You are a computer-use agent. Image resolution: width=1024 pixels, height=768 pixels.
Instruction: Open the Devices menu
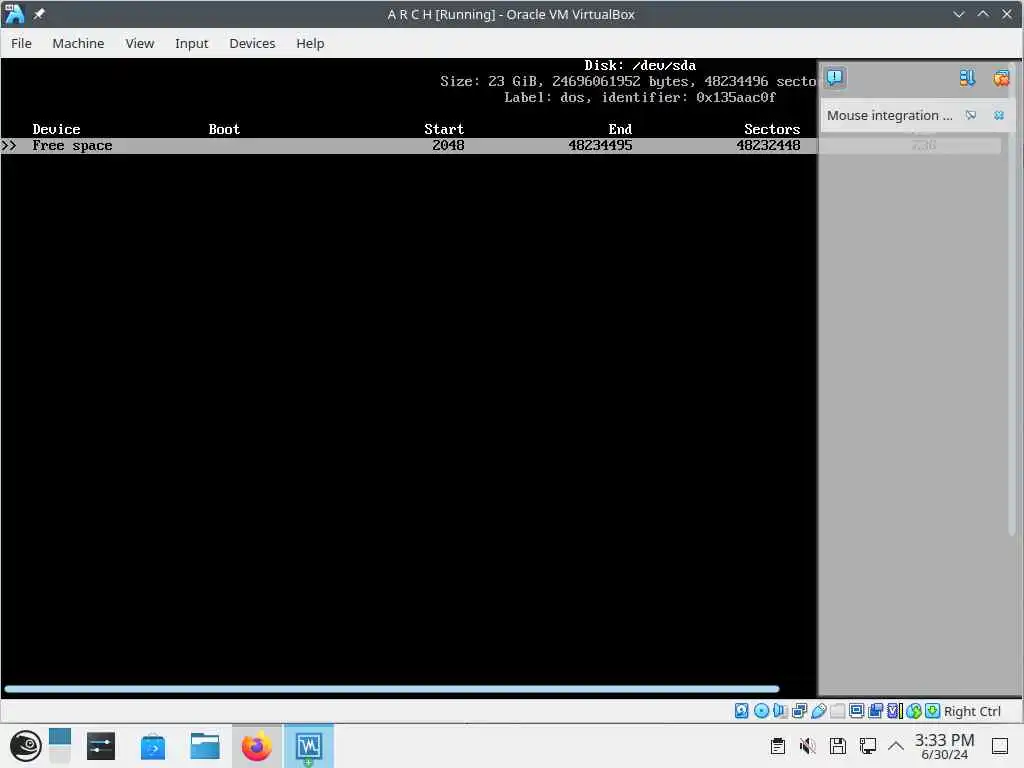252,43
